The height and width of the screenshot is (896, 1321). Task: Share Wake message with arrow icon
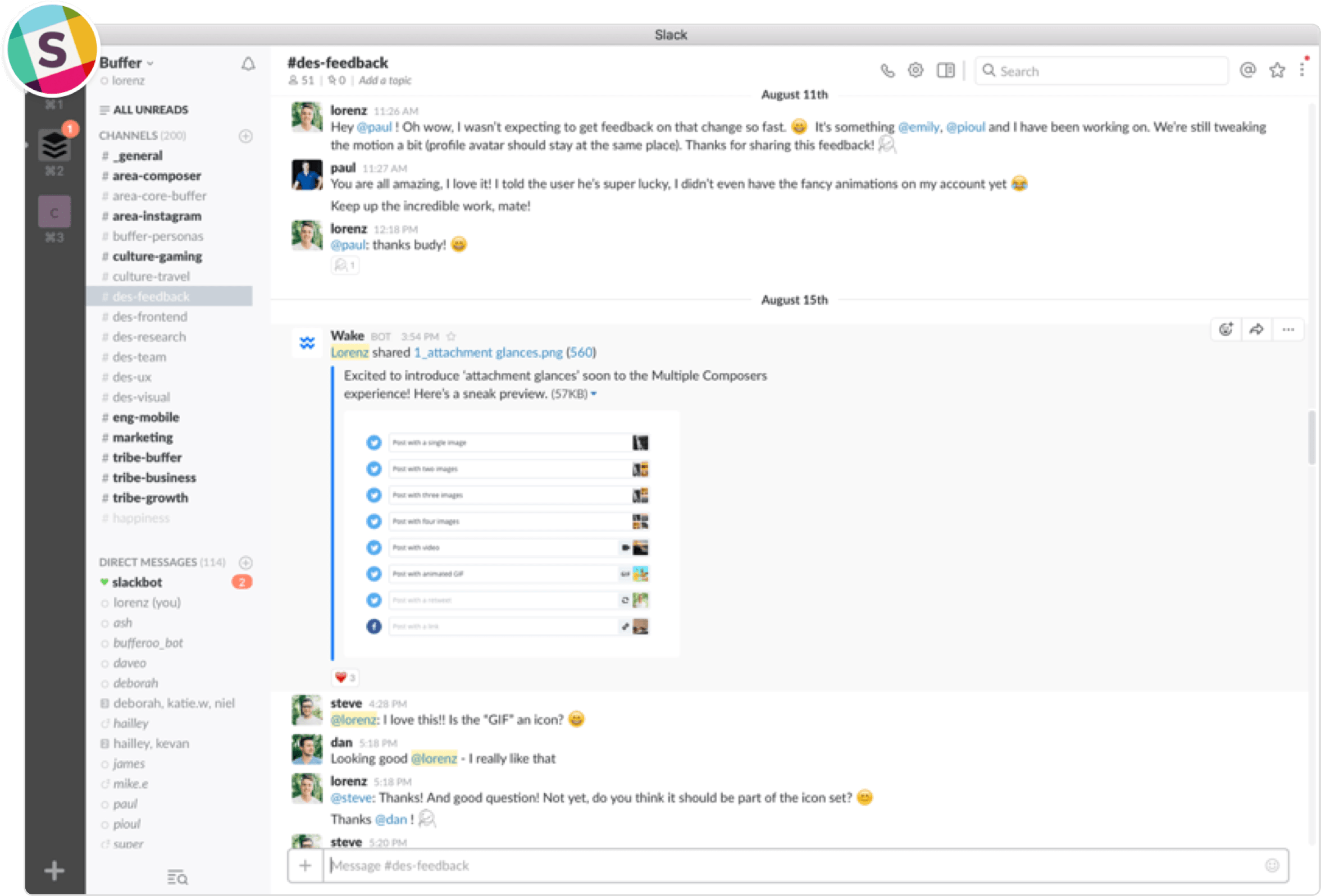1256,329
